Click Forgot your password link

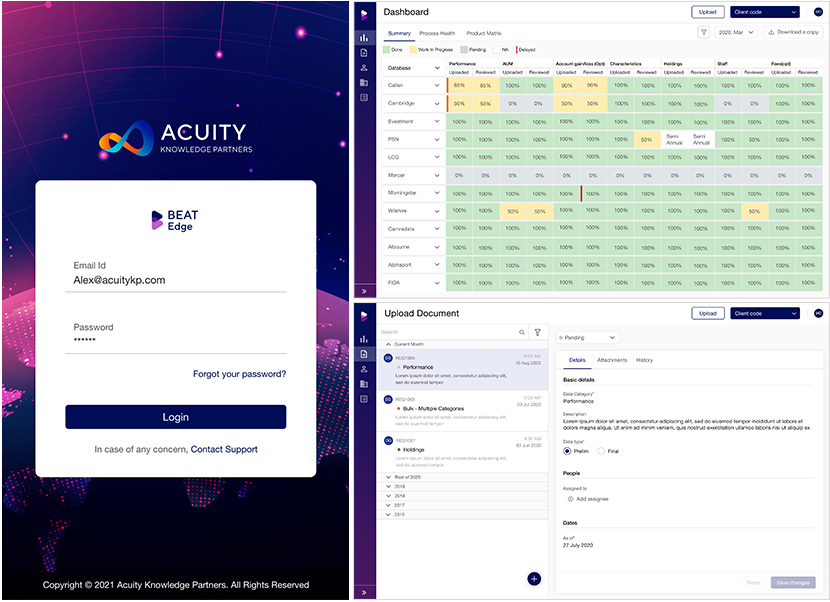coord(239,374)
